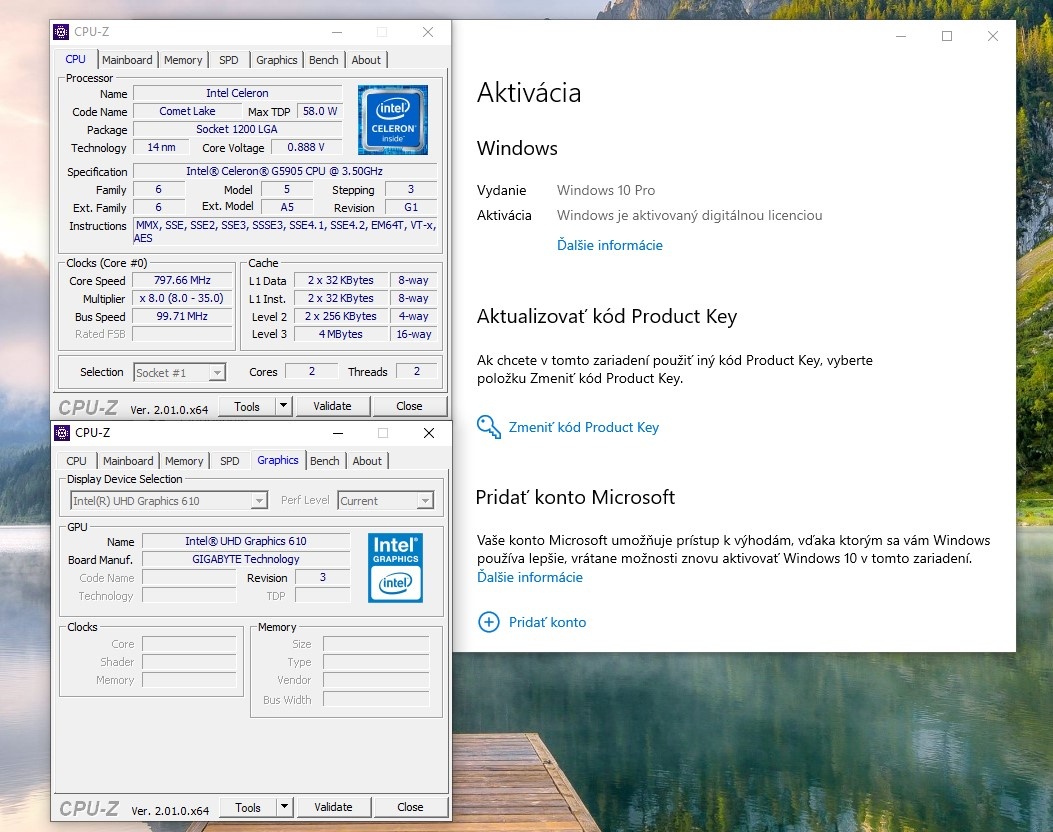Click the CPU-Z icon in Graphics window title bar
The image size is (1053, 832).
pos(62,433)
